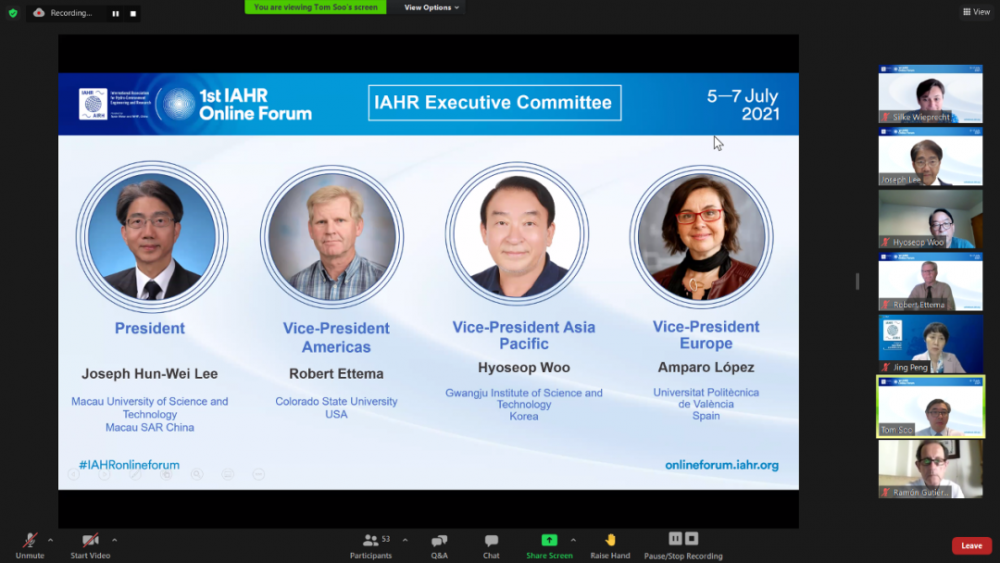Image resolution: width=1000 pixels, height=563 pixels.
Task: Click the IAHR logo on the slide
Action: 93,104
